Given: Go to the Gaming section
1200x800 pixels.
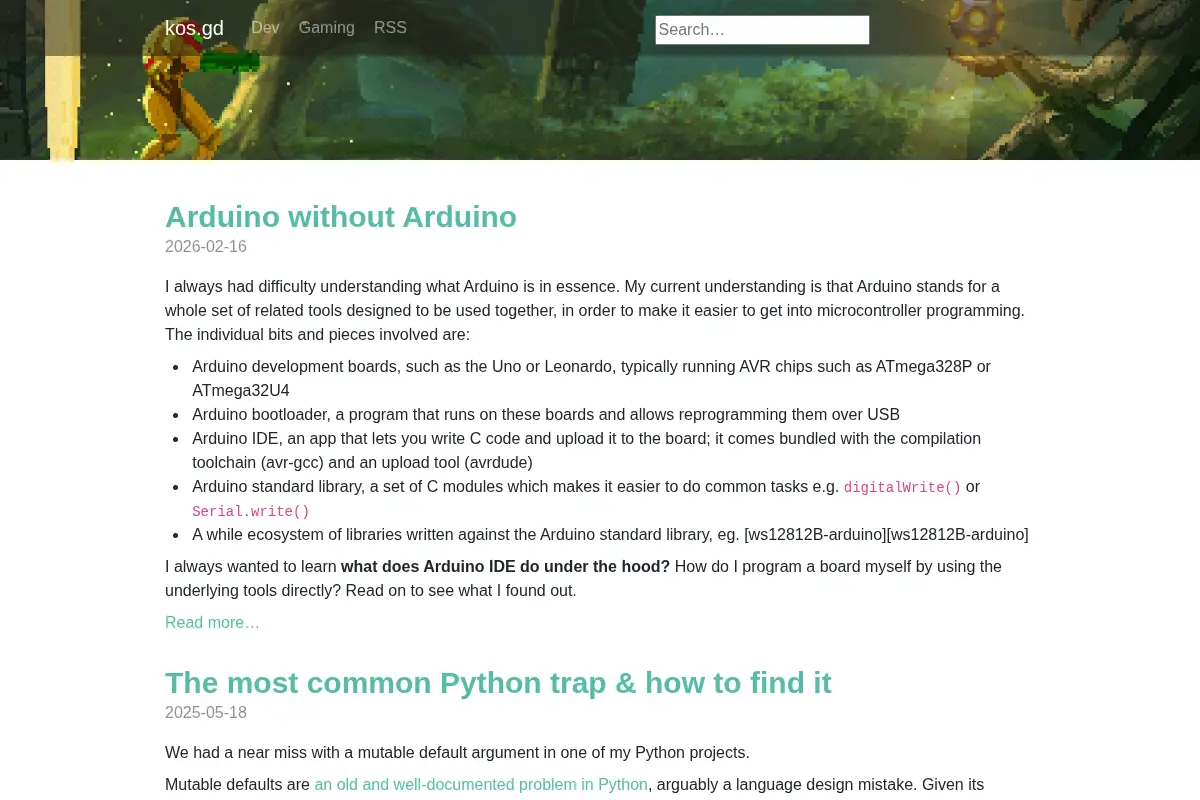Looking at the screenshot, I should [x=327, y=28].
